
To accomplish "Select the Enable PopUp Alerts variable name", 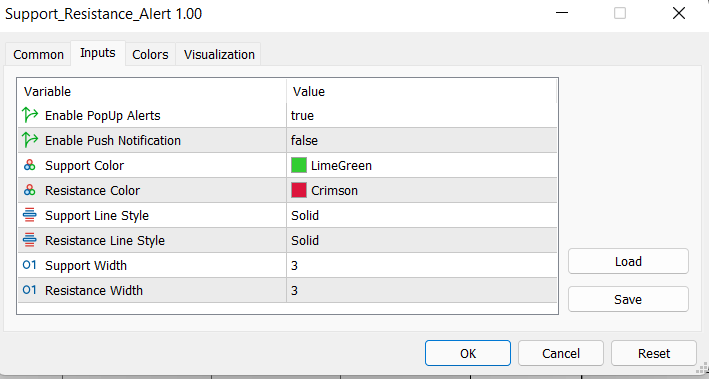I will (x=103, y=116).
